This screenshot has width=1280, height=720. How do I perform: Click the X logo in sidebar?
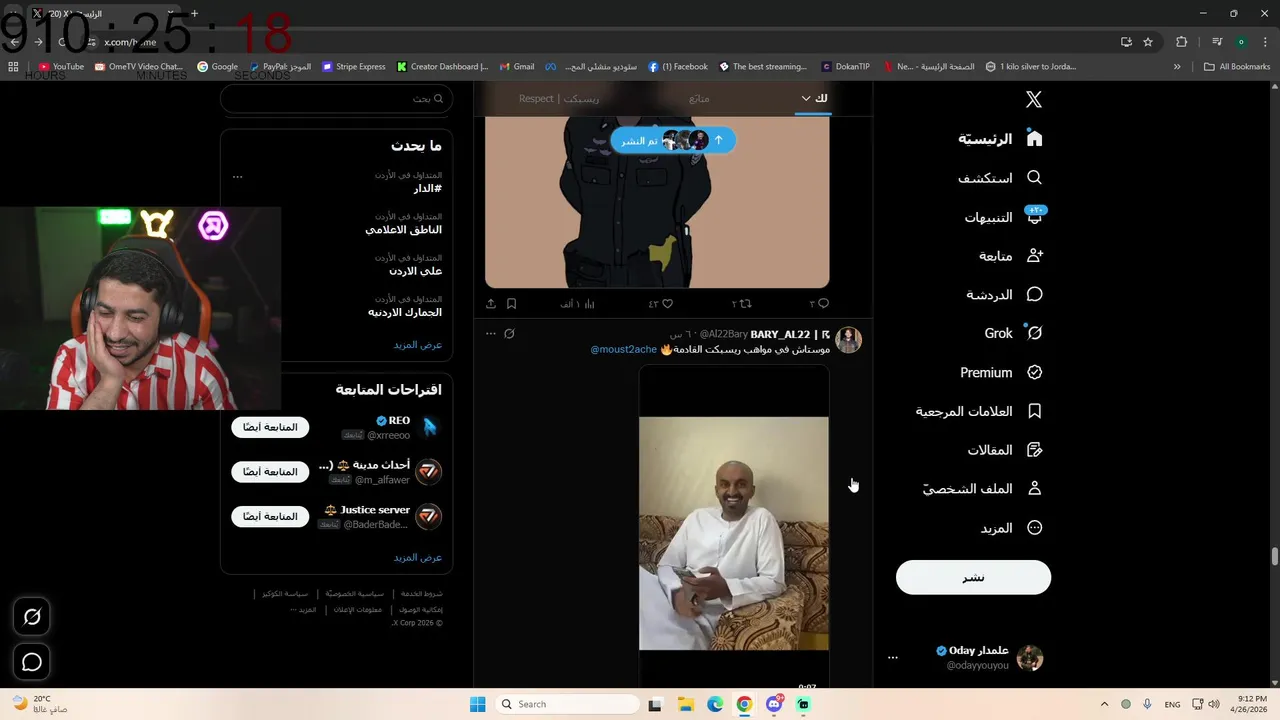(1034, 99)
